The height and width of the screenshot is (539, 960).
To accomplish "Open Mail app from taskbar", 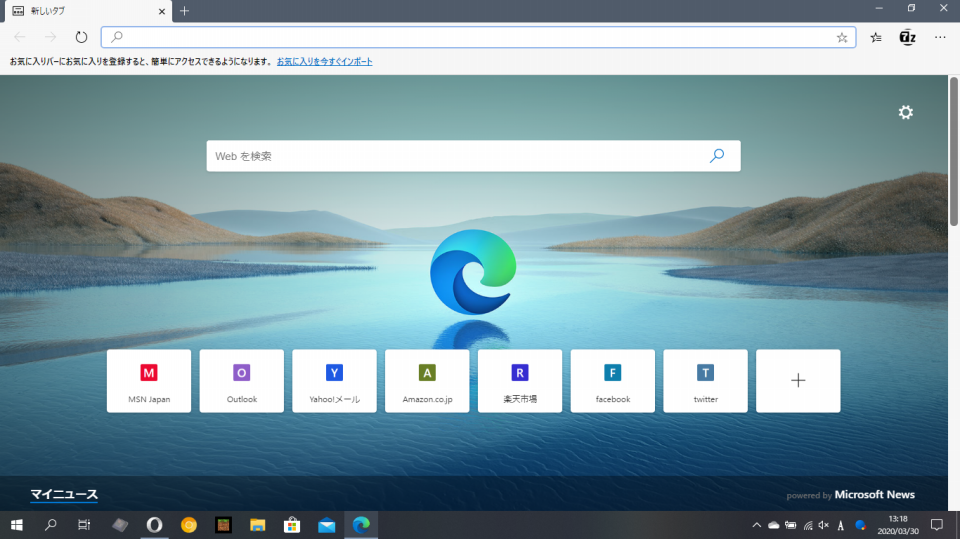I will 326,525.
